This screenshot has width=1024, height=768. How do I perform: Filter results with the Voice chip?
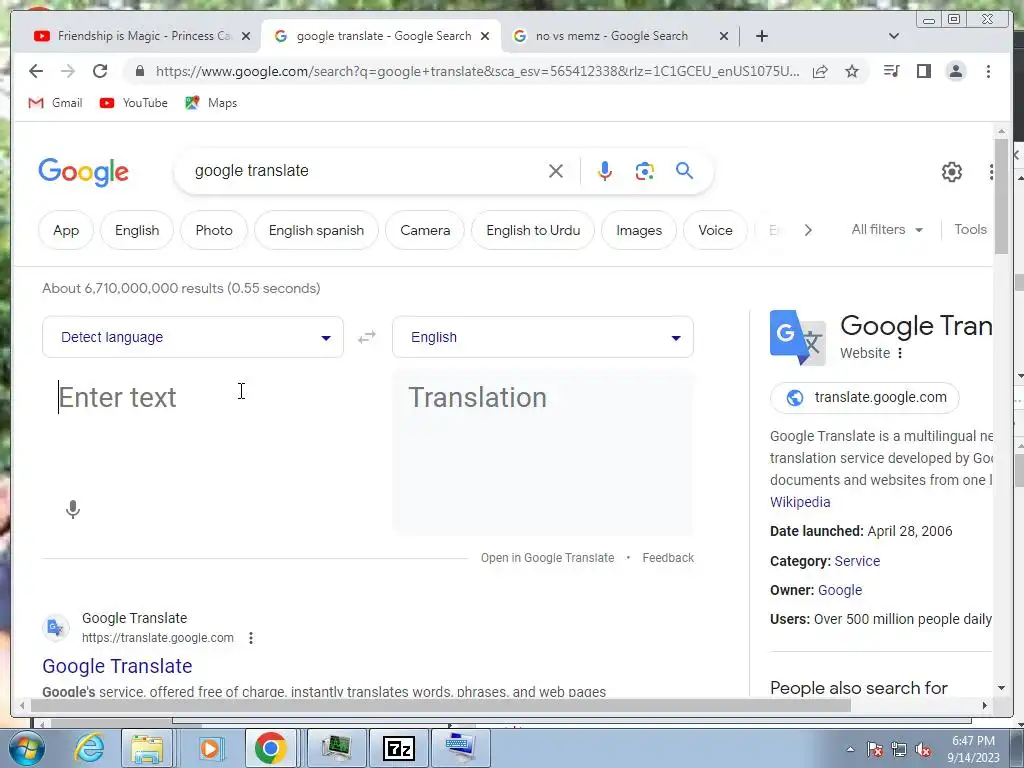click(x=715, y=230)
